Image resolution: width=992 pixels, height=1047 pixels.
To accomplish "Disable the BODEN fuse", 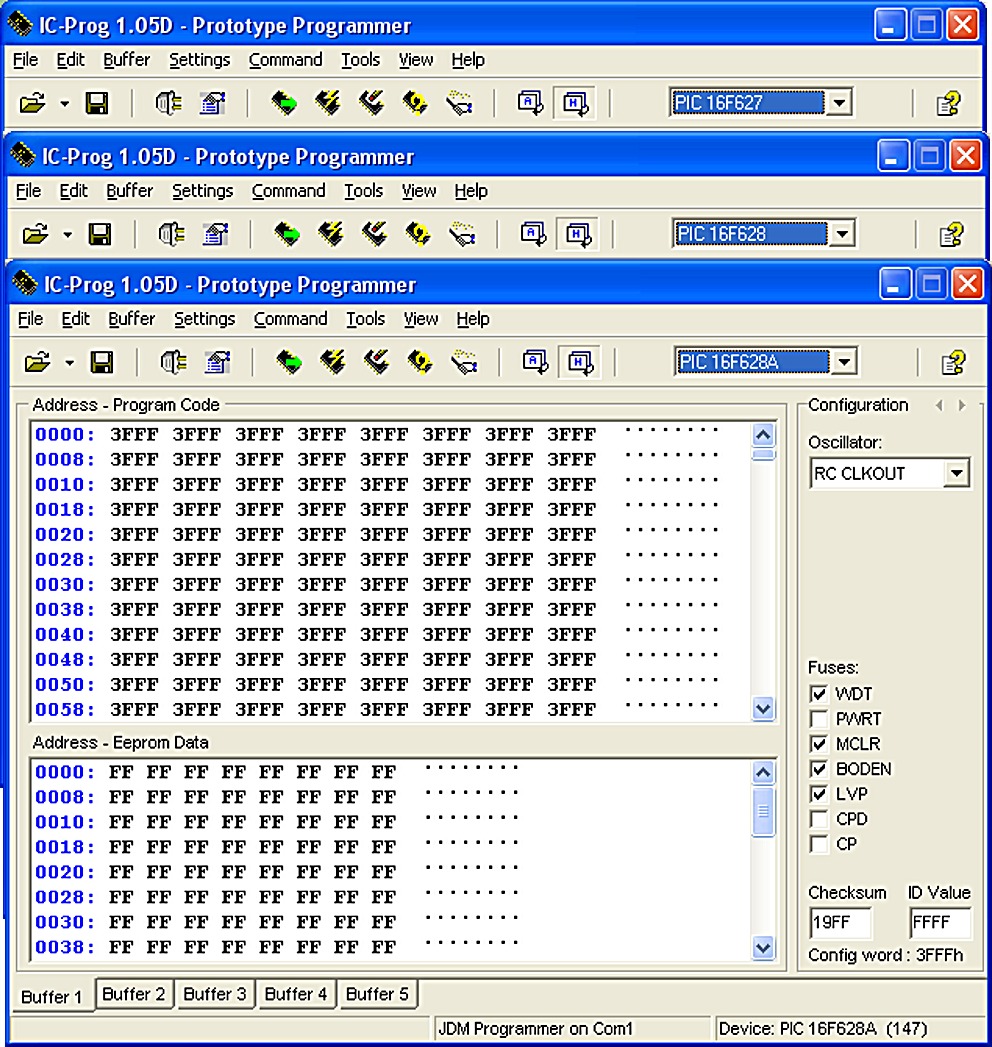I will click(818, 769).
